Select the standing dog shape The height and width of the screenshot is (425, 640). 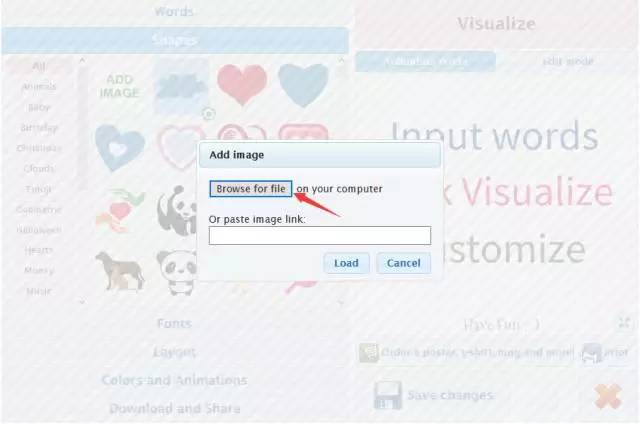tap(120, 271)
